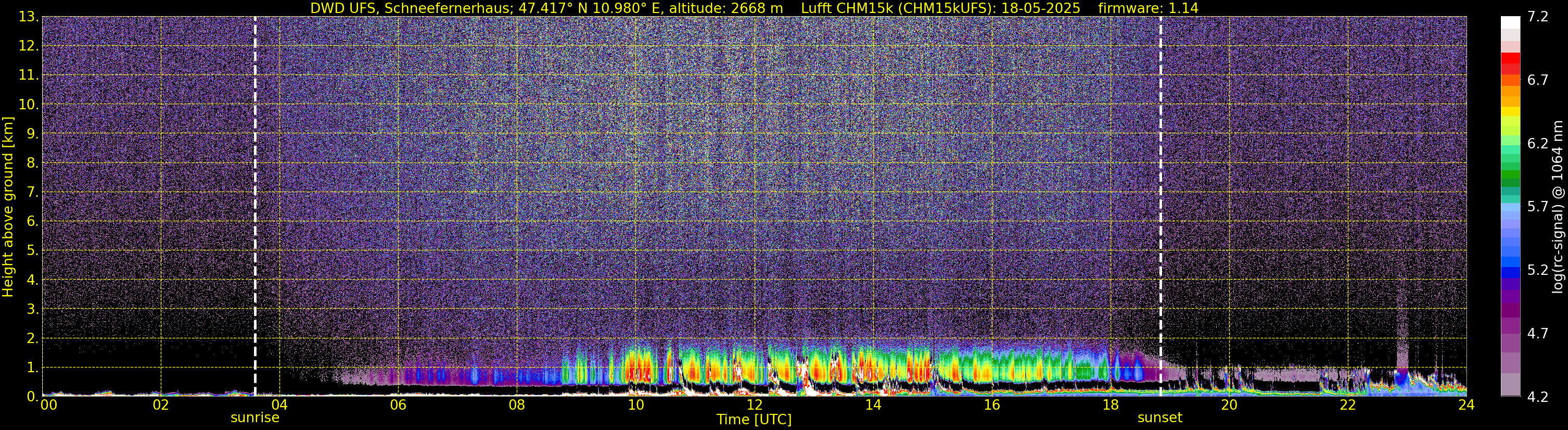Click the '5.7' colorbar value label
Image resolution: width=1568 pixels, height=430 pixels.
[1538, 207]
